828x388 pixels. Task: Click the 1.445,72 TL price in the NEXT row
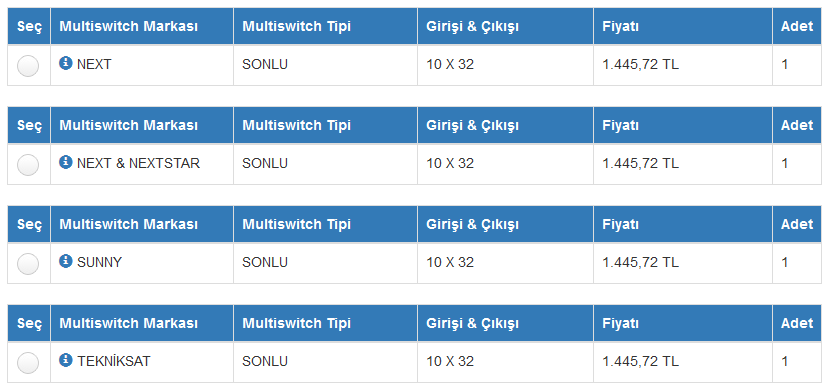pos(641,64)
